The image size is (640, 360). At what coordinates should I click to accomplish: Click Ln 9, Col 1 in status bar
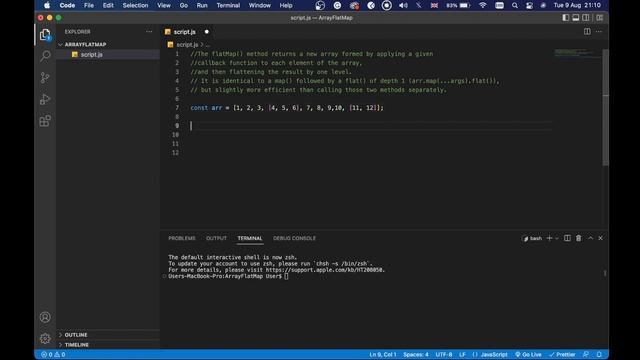click(x=382, y=354)
